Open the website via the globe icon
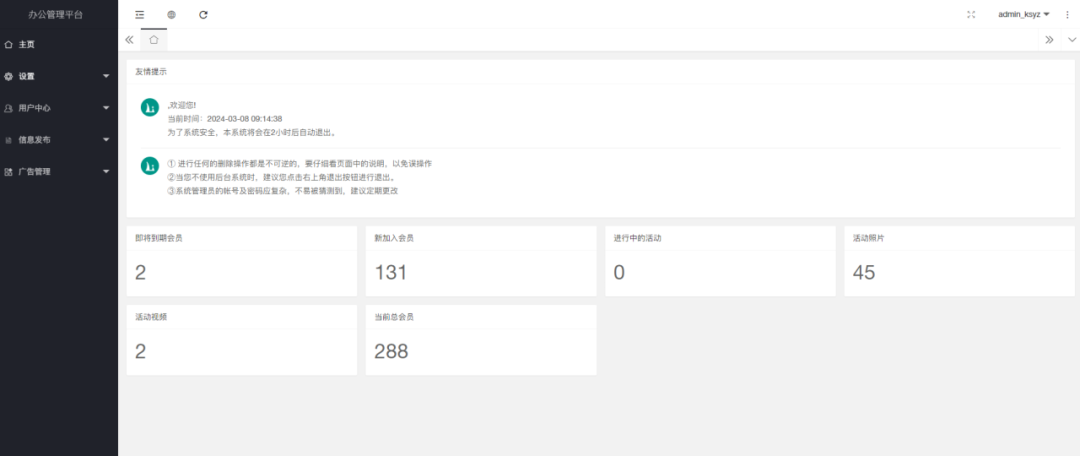Screen dimensions: 1080x456 [172, 14]
